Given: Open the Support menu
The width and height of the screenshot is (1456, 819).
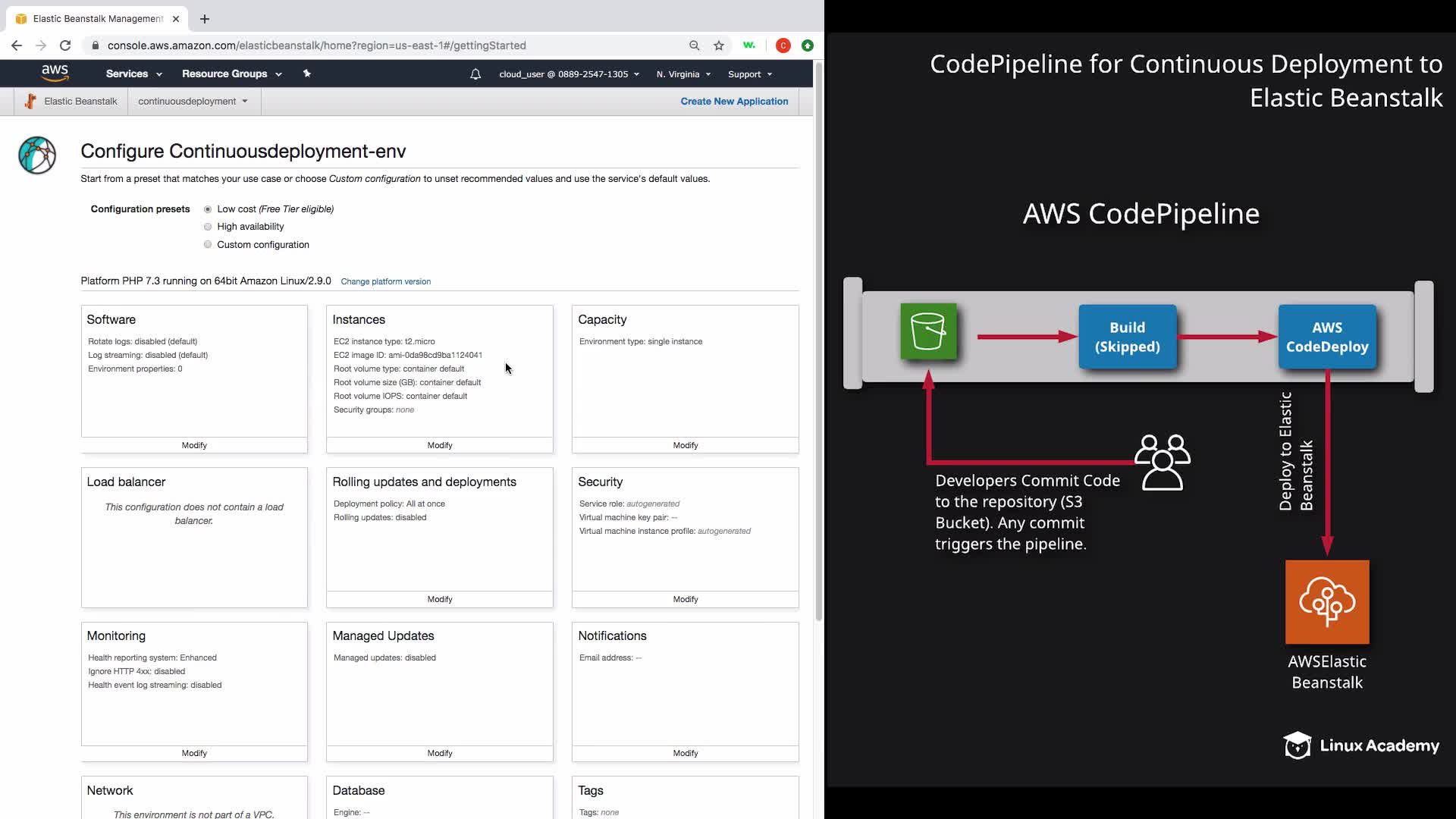Looking at the screenshot, I should pyautogui.click(x=749, y=74).
